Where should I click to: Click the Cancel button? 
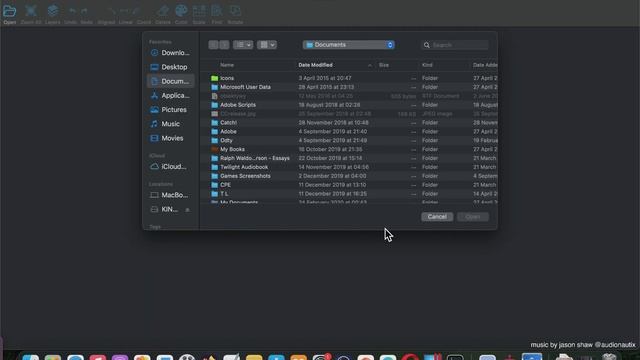(x=437, y=217)
